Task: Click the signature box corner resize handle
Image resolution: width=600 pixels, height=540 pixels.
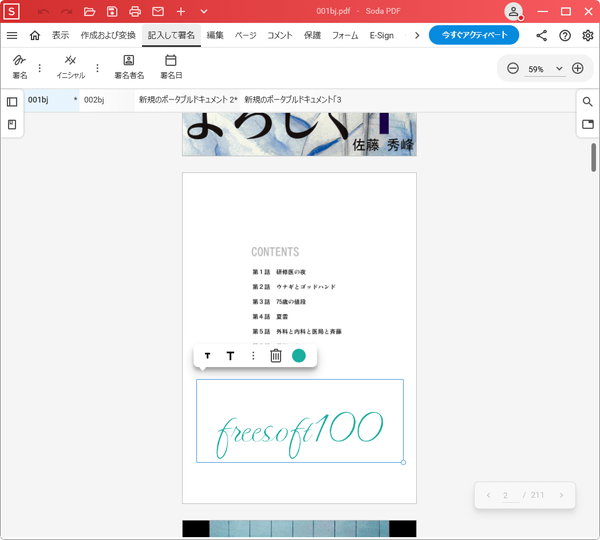Action: [403, 462]
